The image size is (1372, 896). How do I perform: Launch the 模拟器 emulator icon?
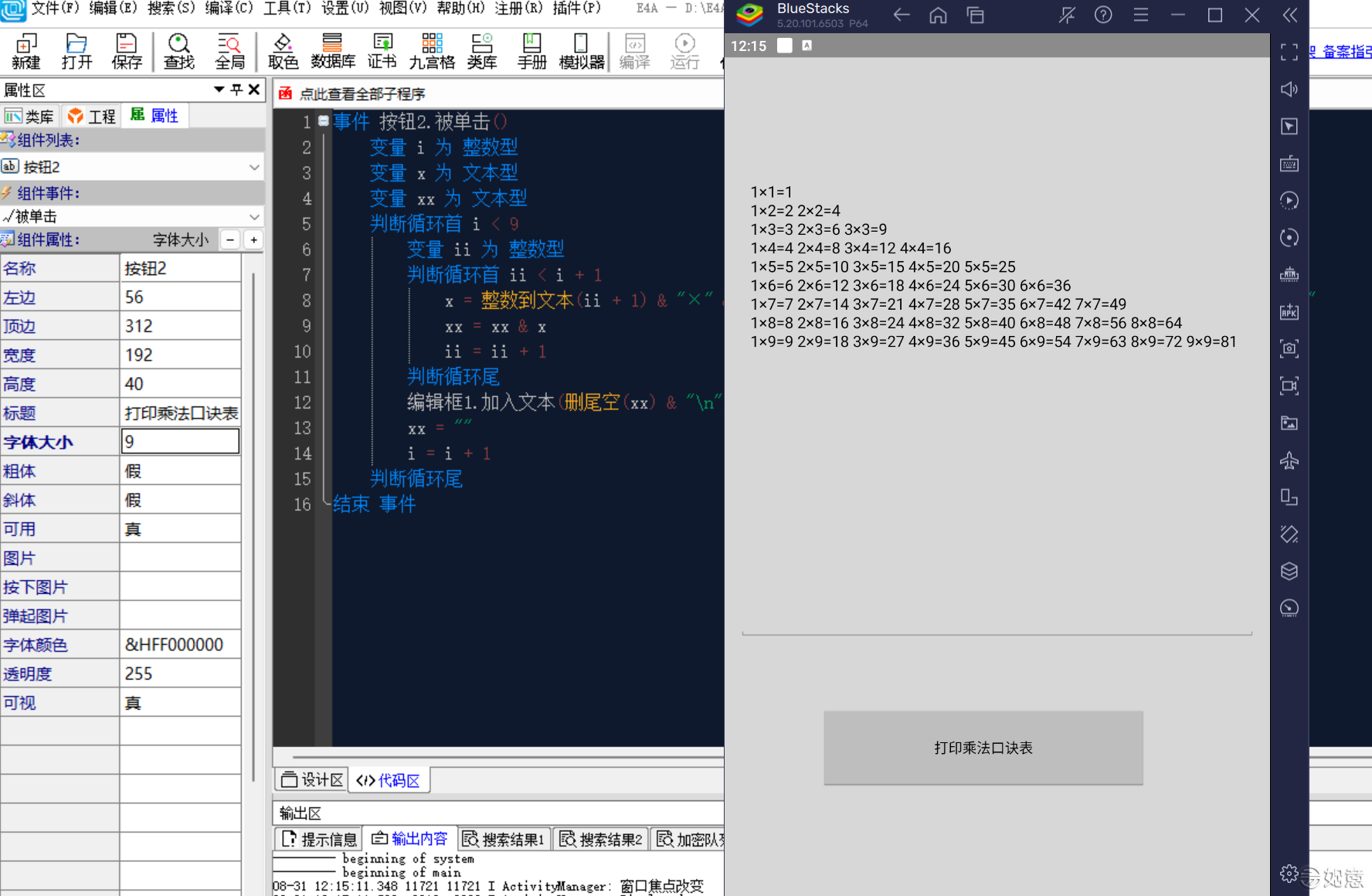pyautogui.click(x=581, y=51)
